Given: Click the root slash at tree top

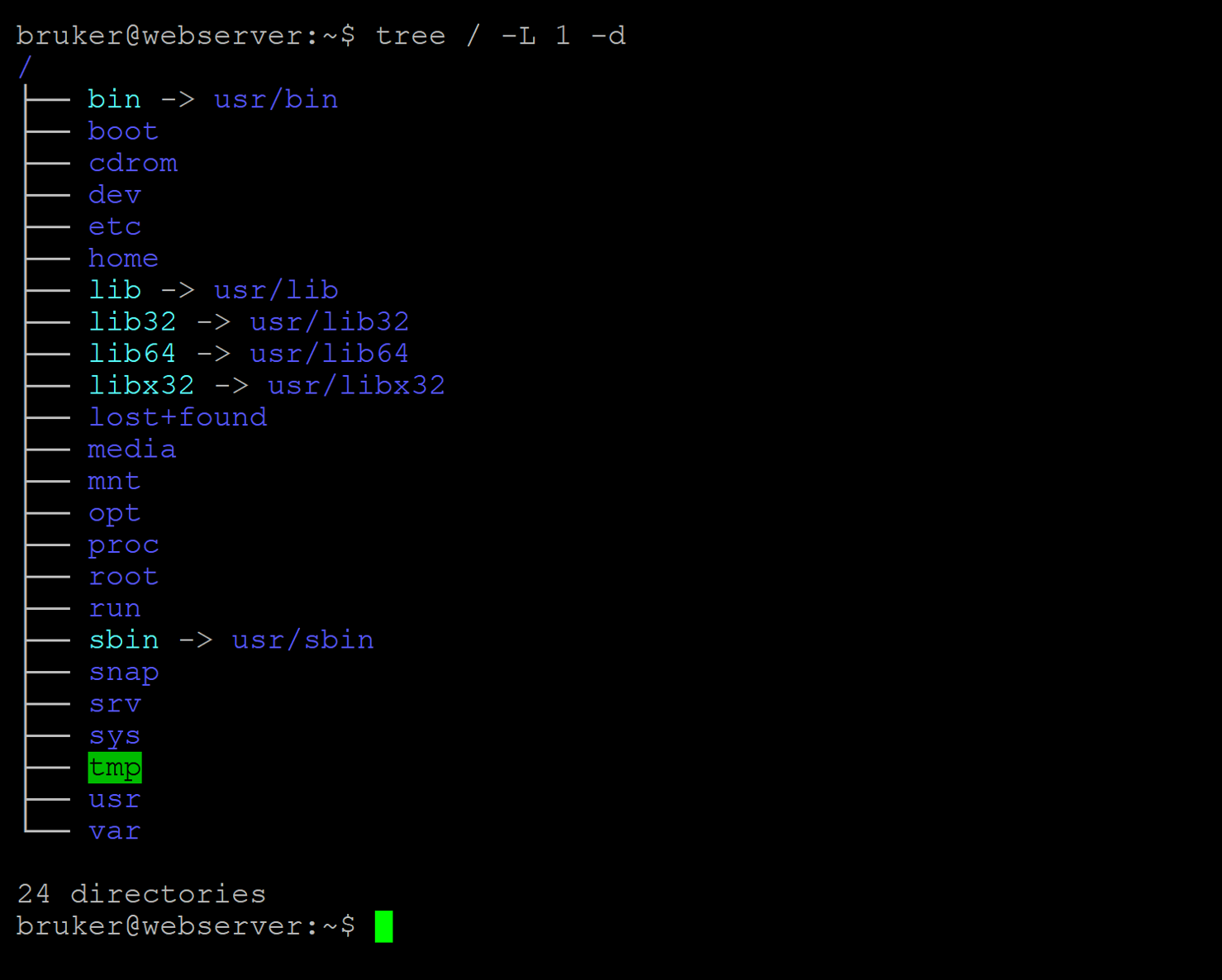Looking at the screenshot, I should pos(25,68).
